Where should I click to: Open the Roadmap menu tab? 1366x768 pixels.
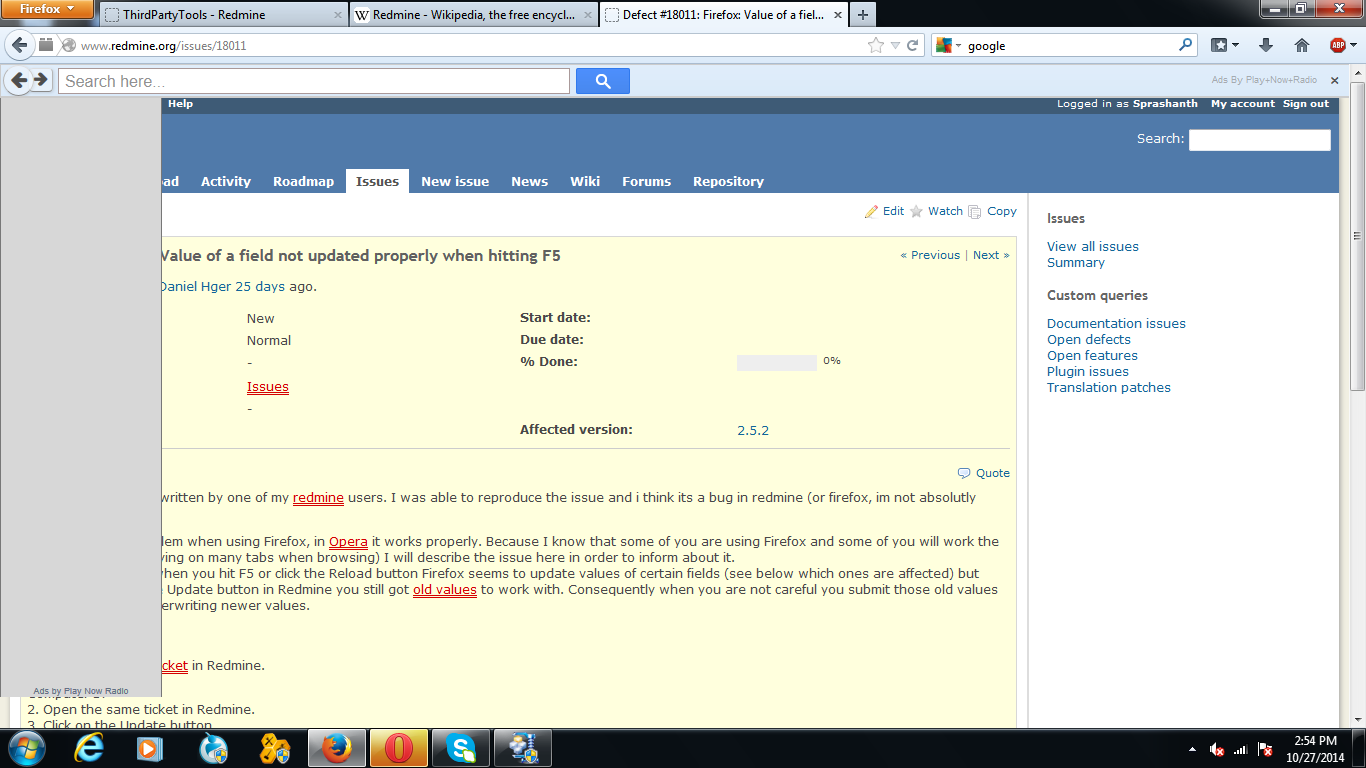[303, 181]
